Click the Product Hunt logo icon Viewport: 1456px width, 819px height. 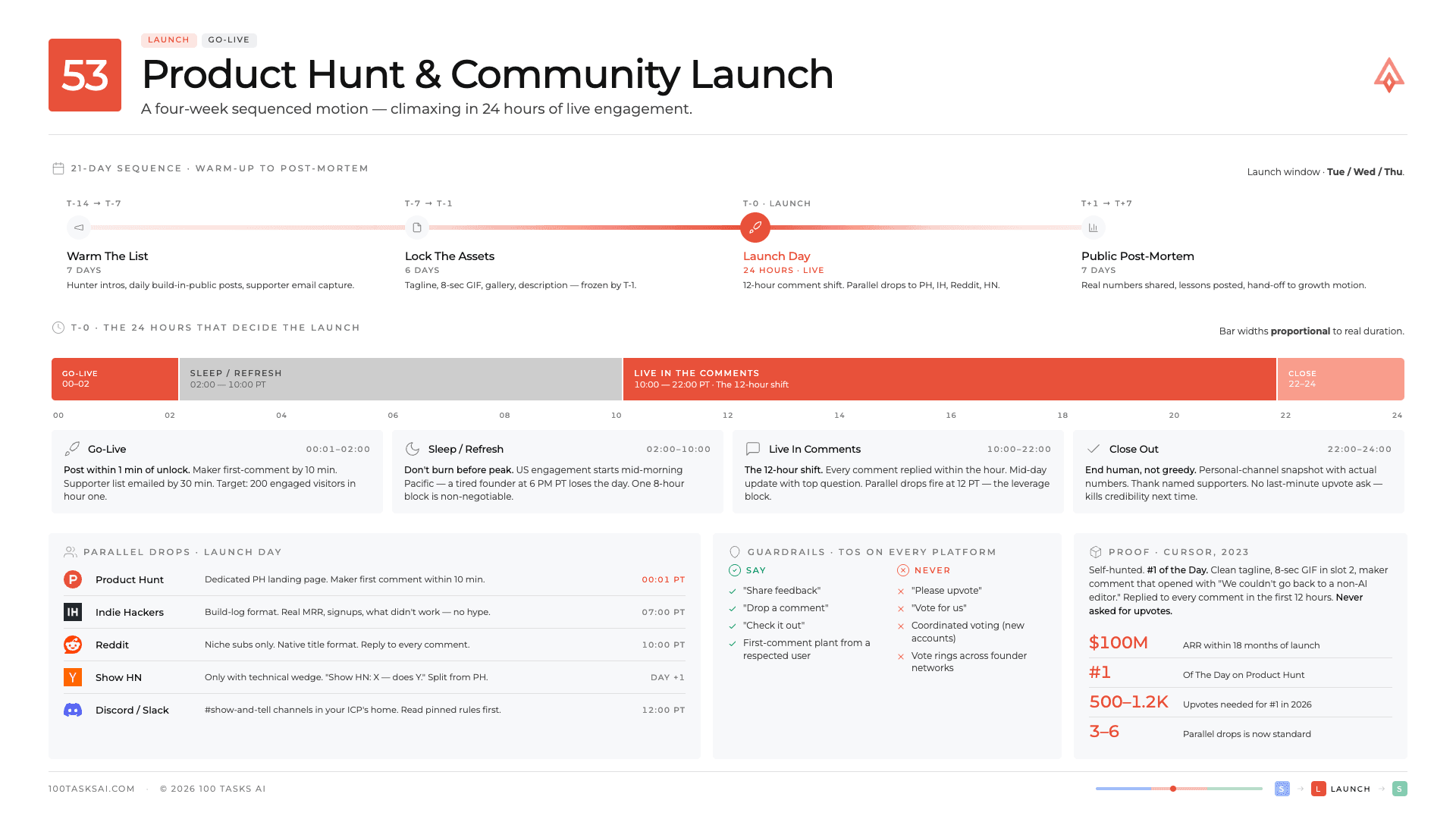[x=73, y=579]
